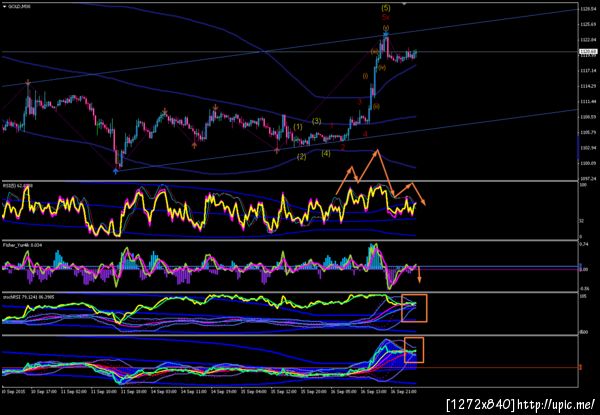Click the 10 Sep 2015 time axis label
The height and width of the screenshot is (415, 600).
click(x=14, y=392)
